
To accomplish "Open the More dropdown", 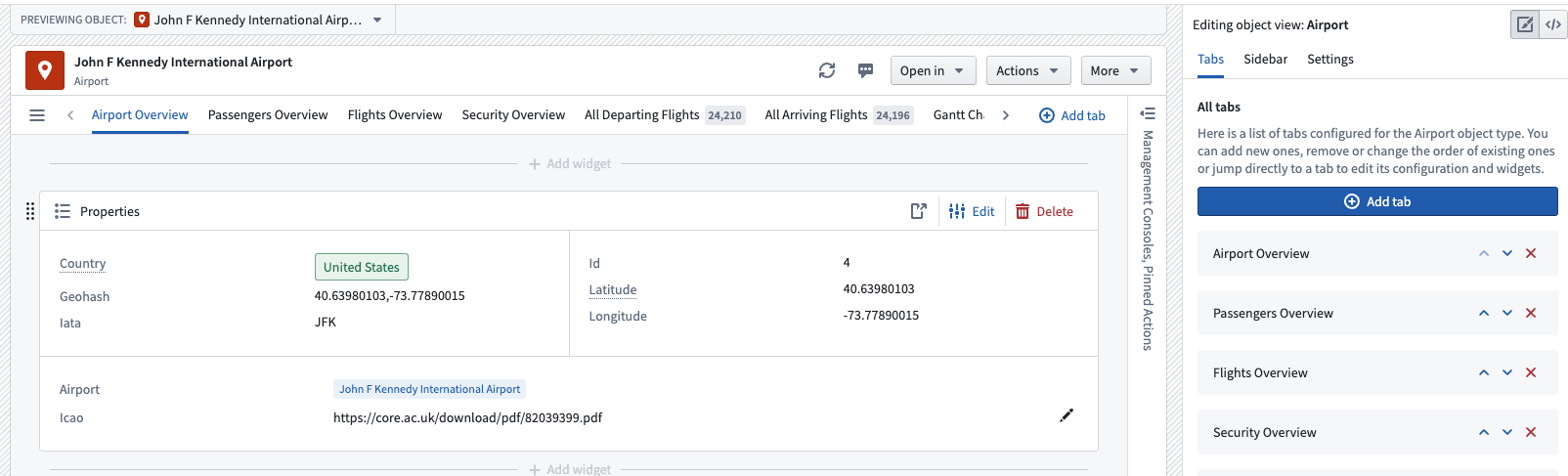I will [1115, 70].
